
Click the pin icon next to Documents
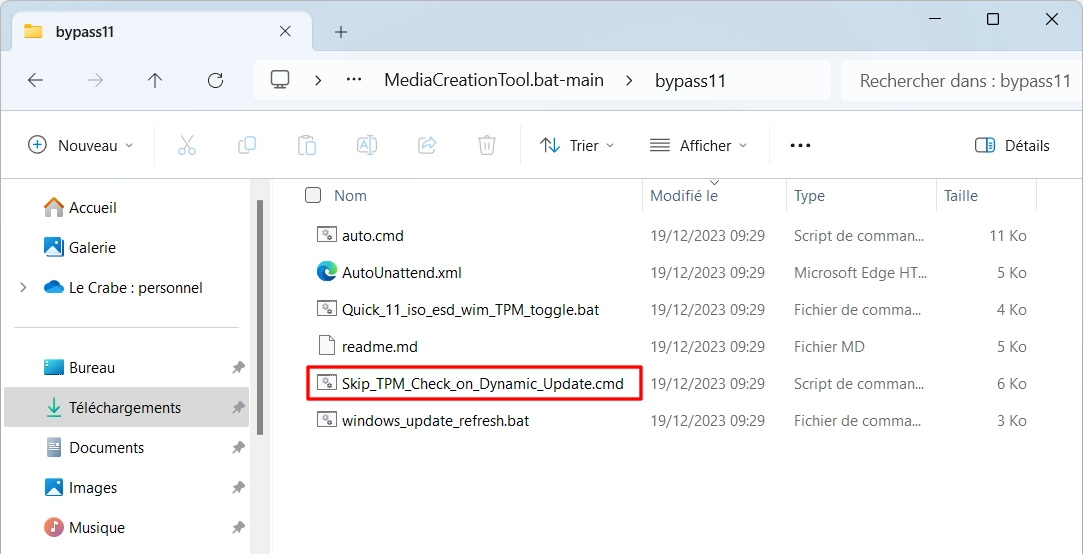tap(238, 448)
